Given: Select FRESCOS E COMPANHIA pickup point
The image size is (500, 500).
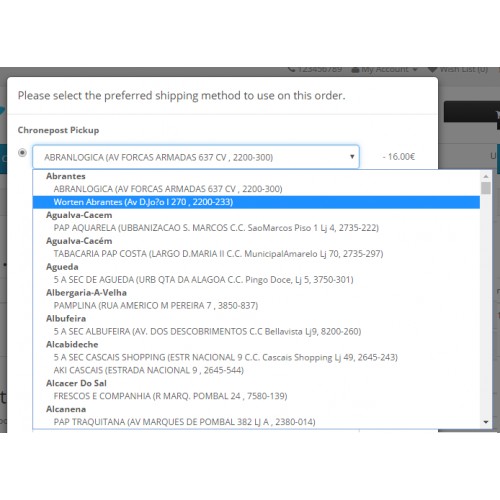Looking at the screenshot, I should [256, 396].
